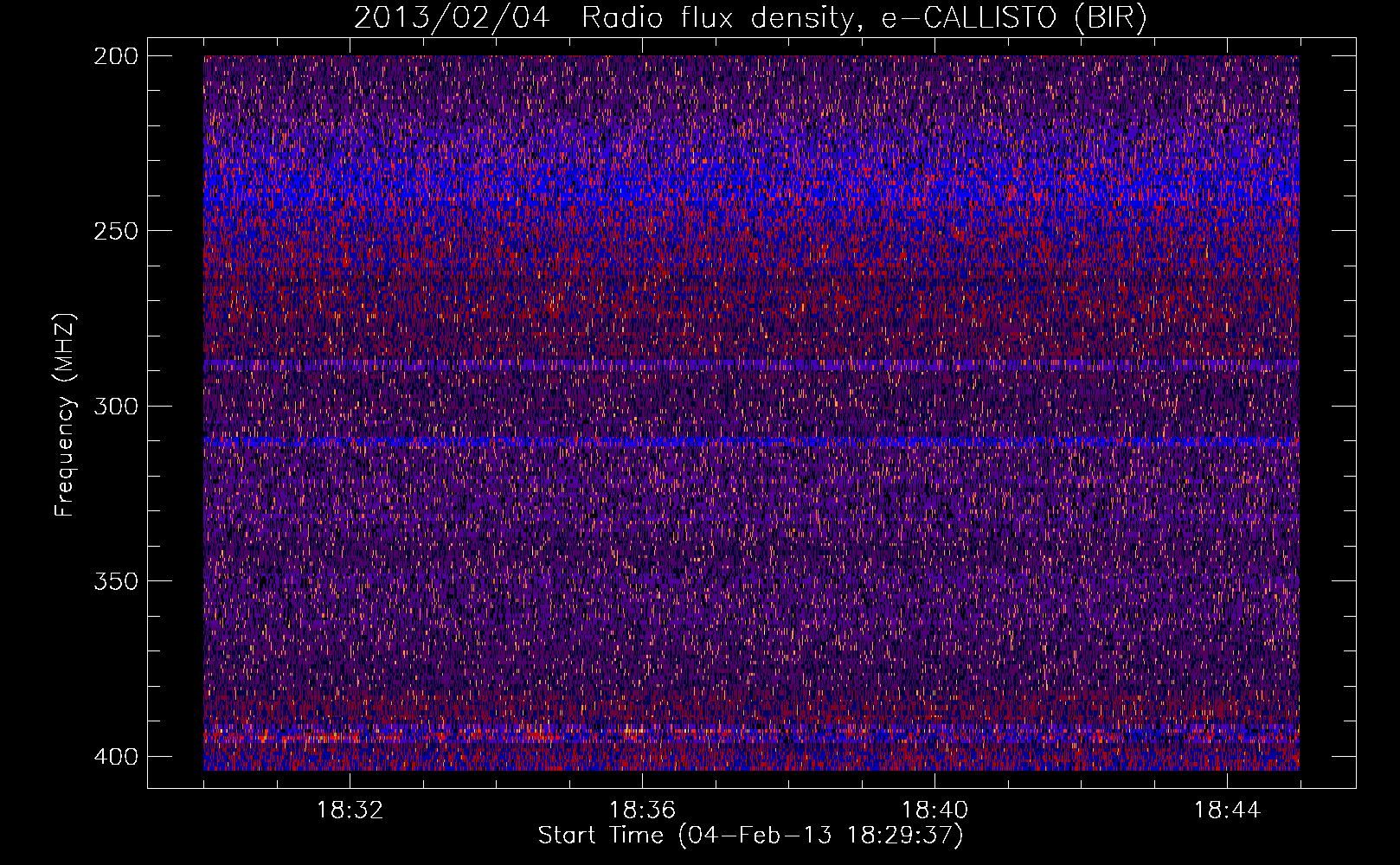
Task: Select the blue horizontal line near 311 MHz
Action: (x=751, y=442)
